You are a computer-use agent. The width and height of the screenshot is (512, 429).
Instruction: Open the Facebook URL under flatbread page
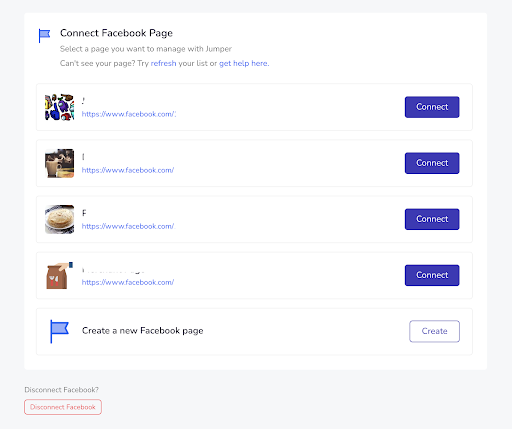tap(128, 226)
